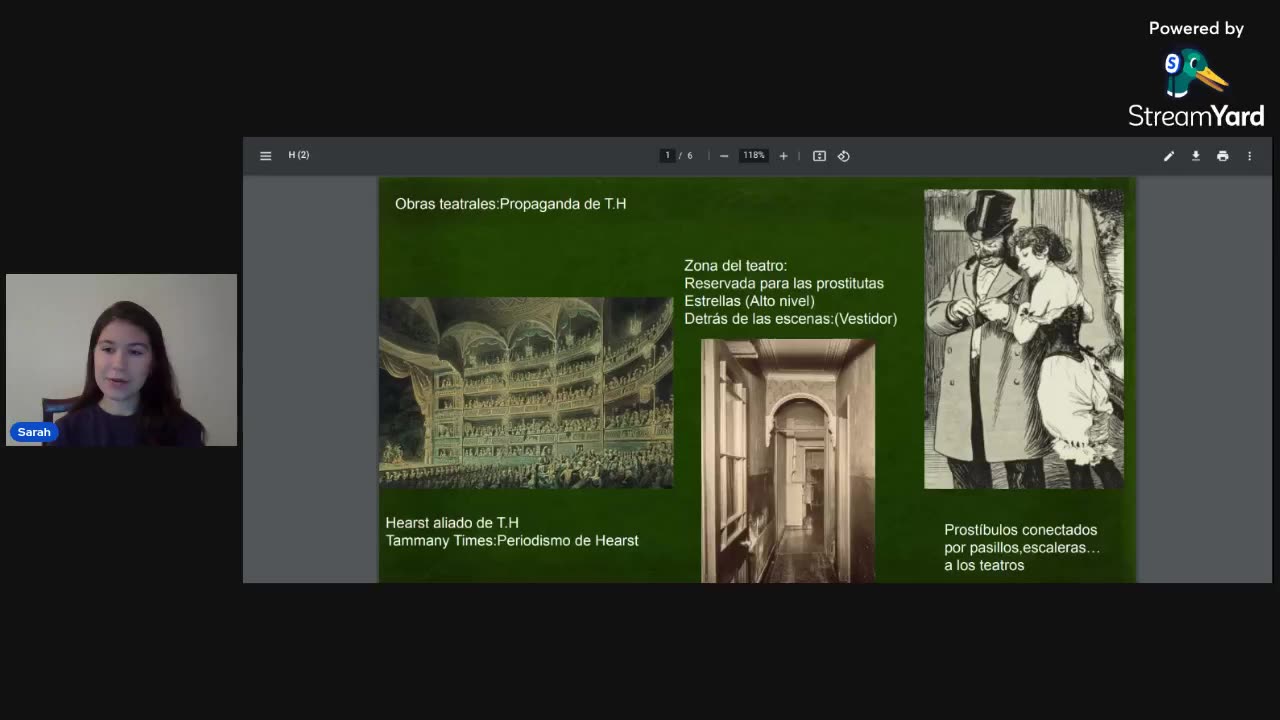The height and width of the screenshot is (720, 1280).
Task: Click the theater auditorium illustration
Action: (x=526, y=393)
